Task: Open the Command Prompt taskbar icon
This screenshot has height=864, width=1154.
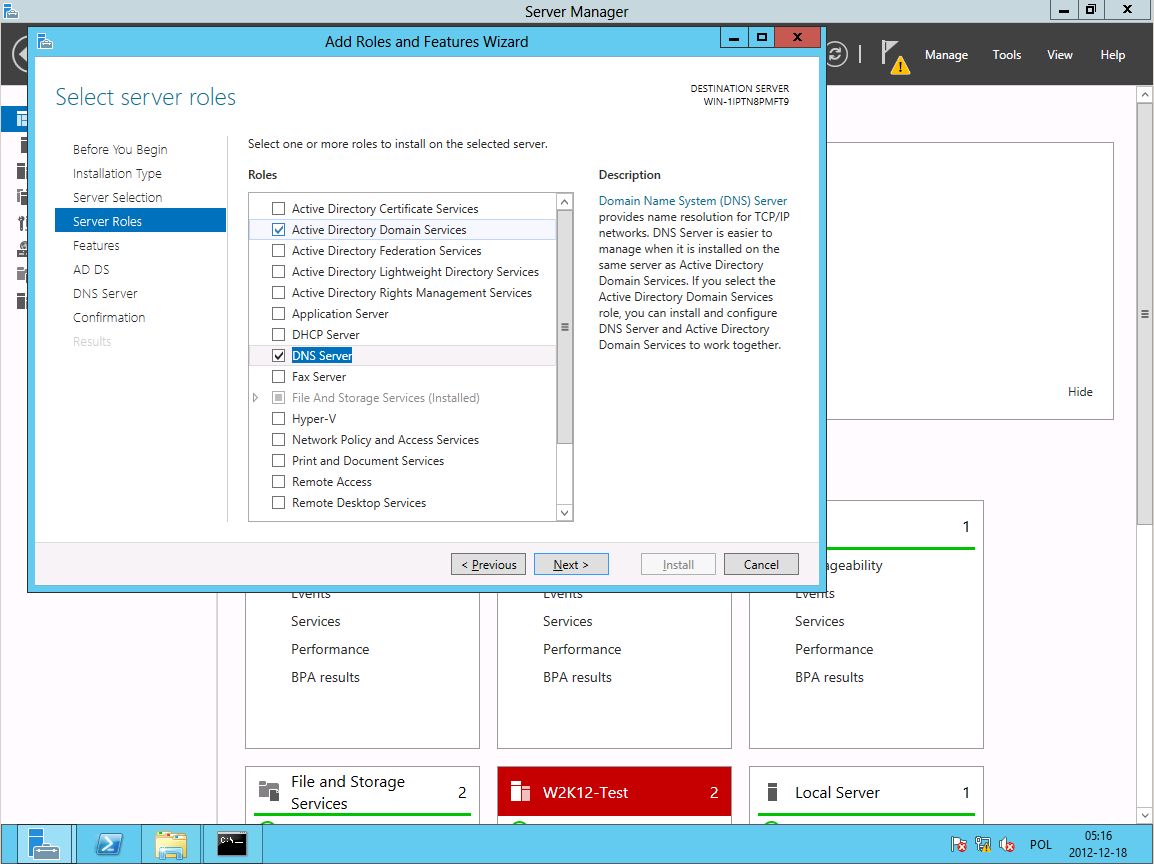Action: click(x=232, y=843)
